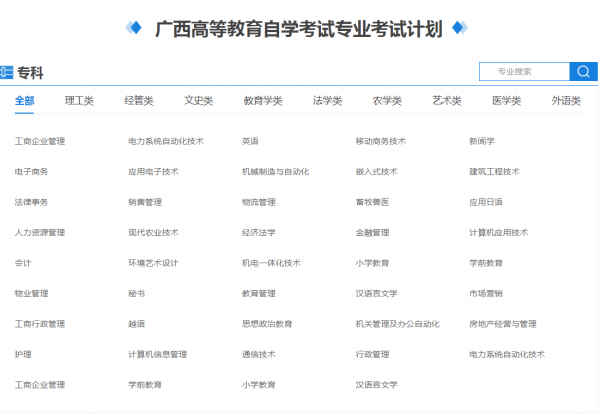Viewport: 600px width, 416px height.
Task: Open the 房地产经营与管理 major link
Action: (503, 324)
